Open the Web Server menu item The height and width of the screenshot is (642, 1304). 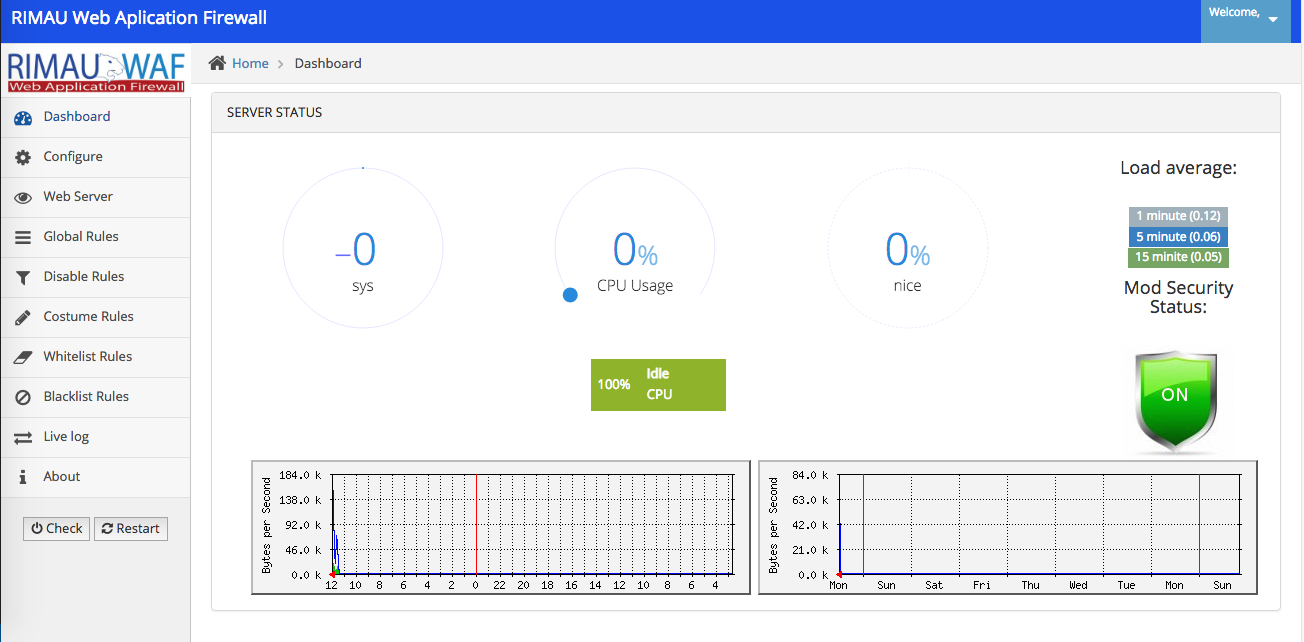[95, 197]
